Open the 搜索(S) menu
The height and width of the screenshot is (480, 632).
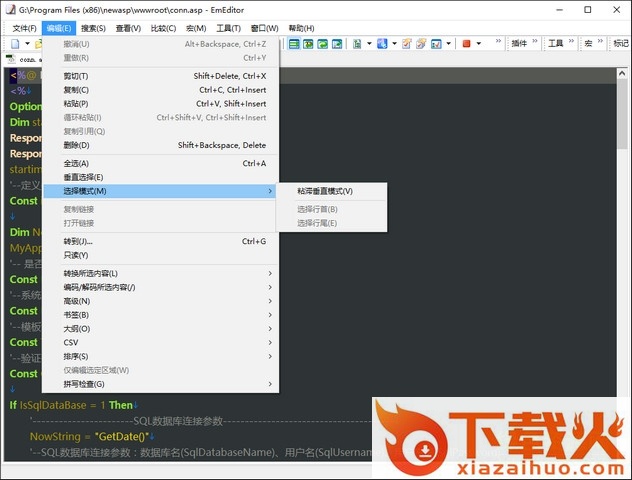94,28
